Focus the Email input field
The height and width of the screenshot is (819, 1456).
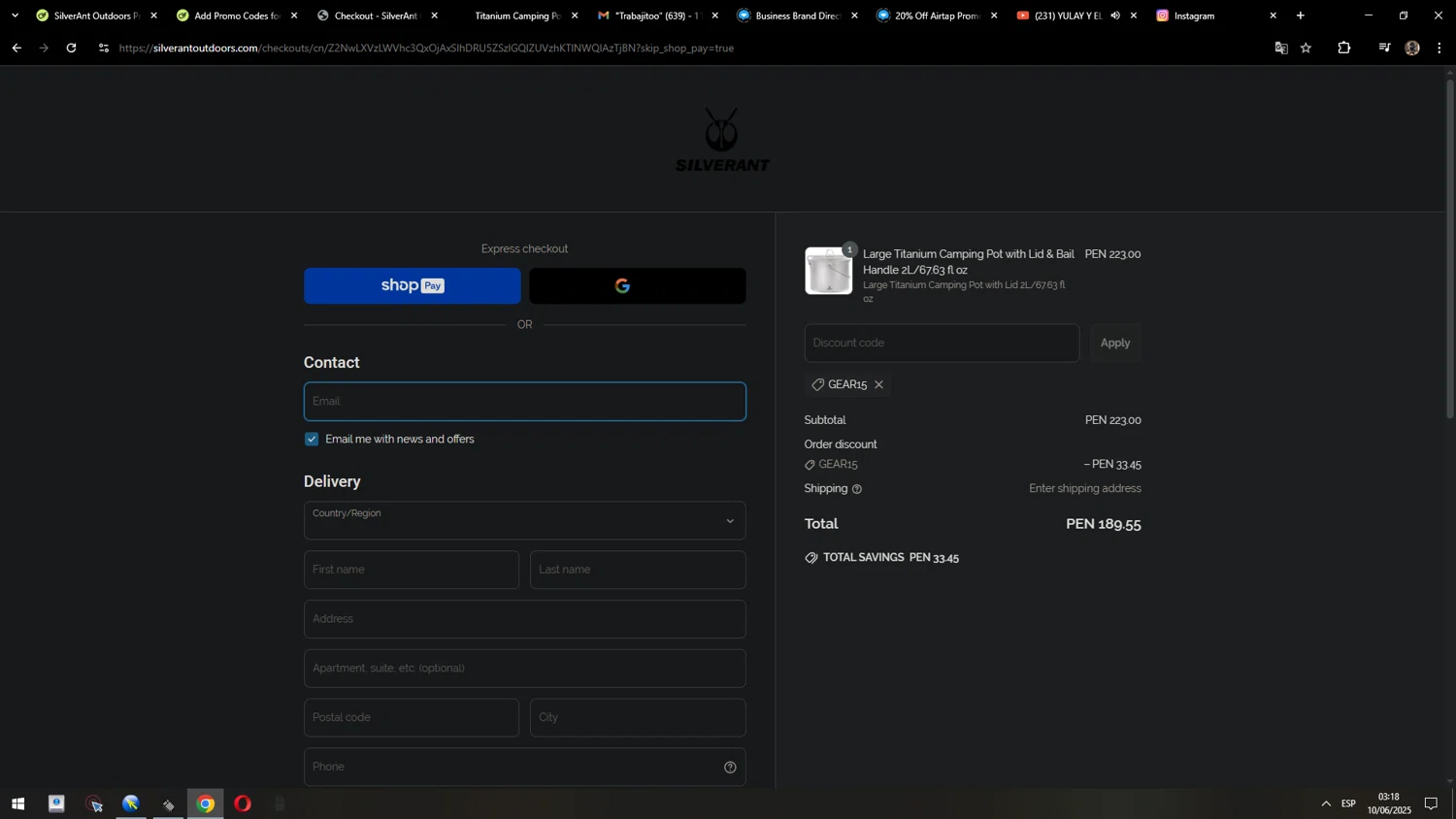click(525, 401)
